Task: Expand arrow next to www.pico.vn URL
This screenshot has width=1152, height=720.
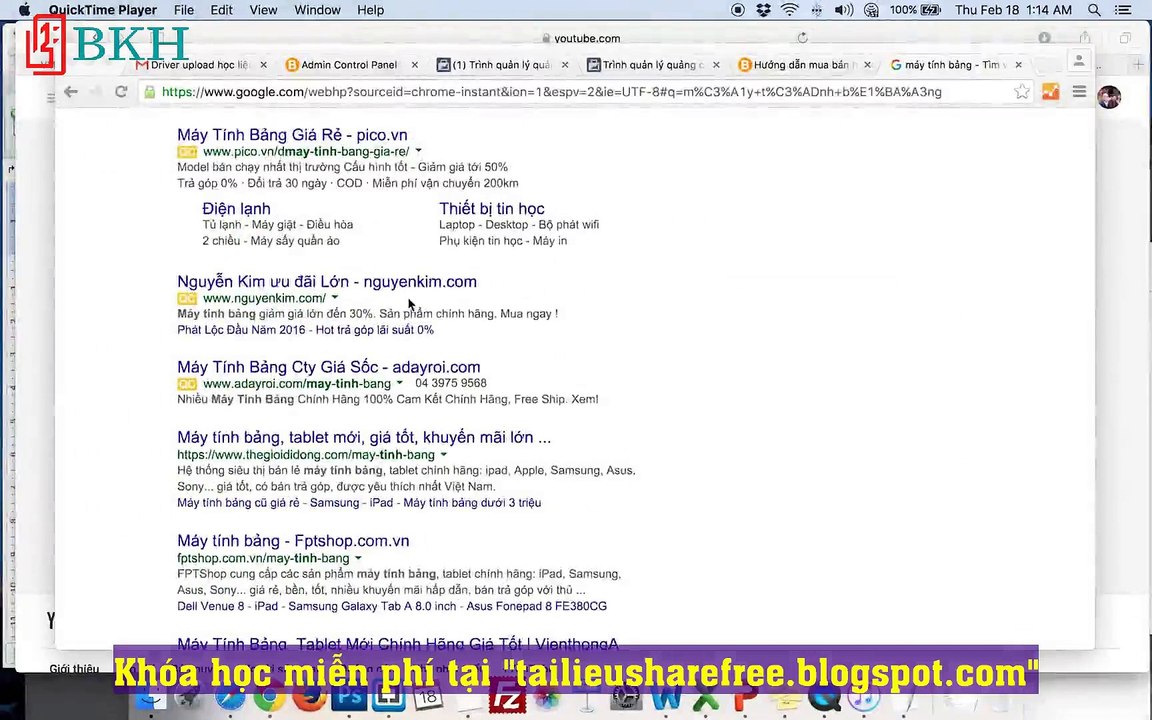Action: pyautogui.click(x=418, y=151)
